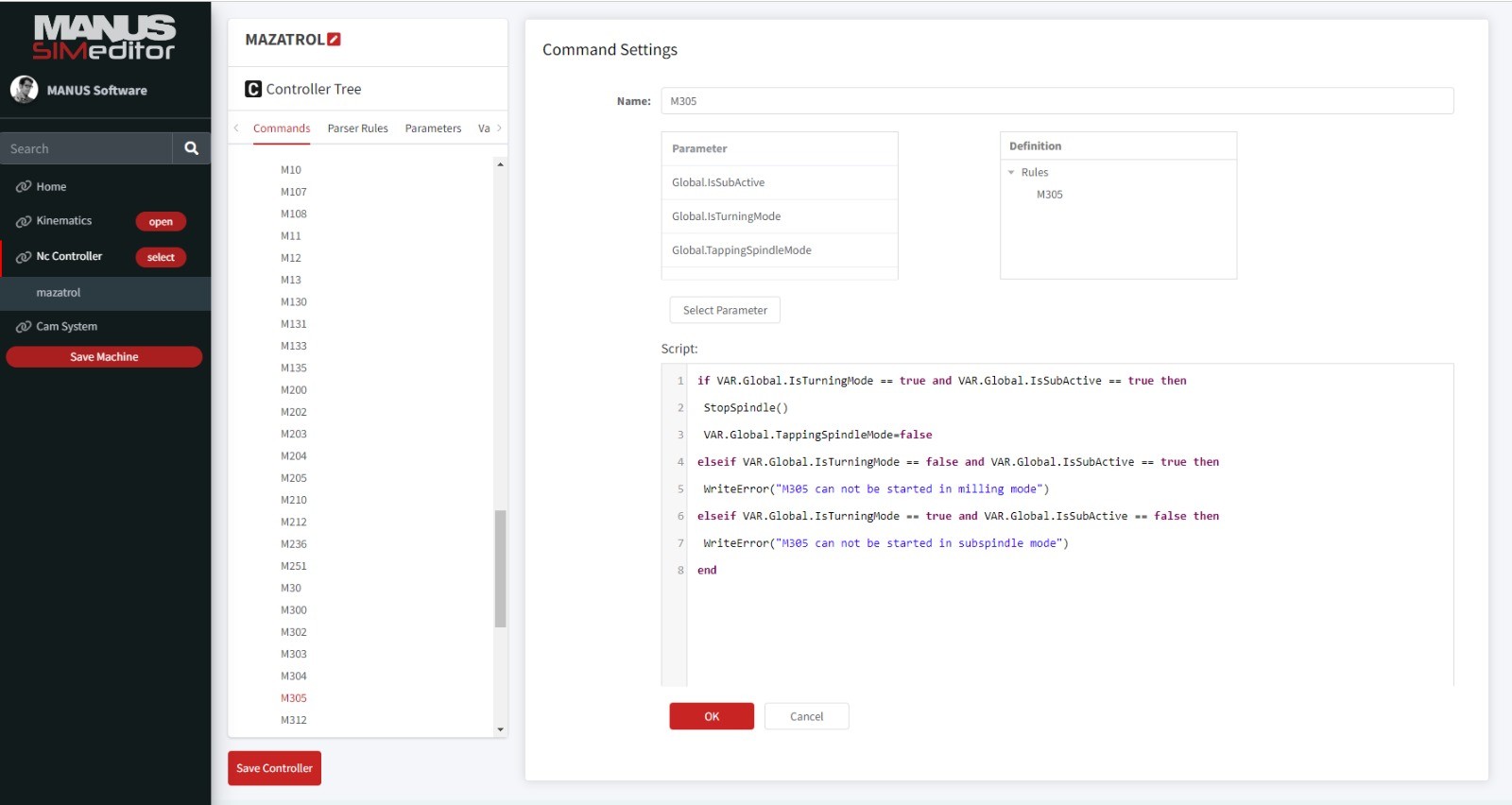The height and width of the screenshot is (805, 1512).
Task: Click the Save Controller button
Action: (274, 768)
